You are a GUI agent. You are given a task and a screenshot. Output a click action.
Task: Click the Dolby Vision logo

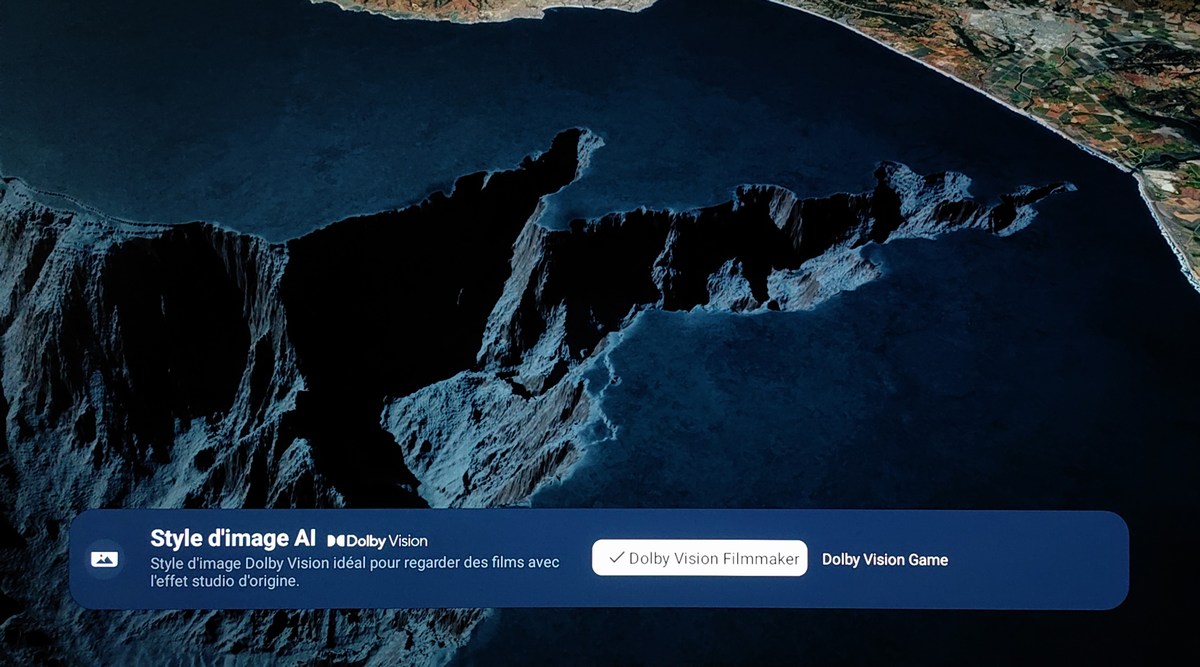click(377, 541)
